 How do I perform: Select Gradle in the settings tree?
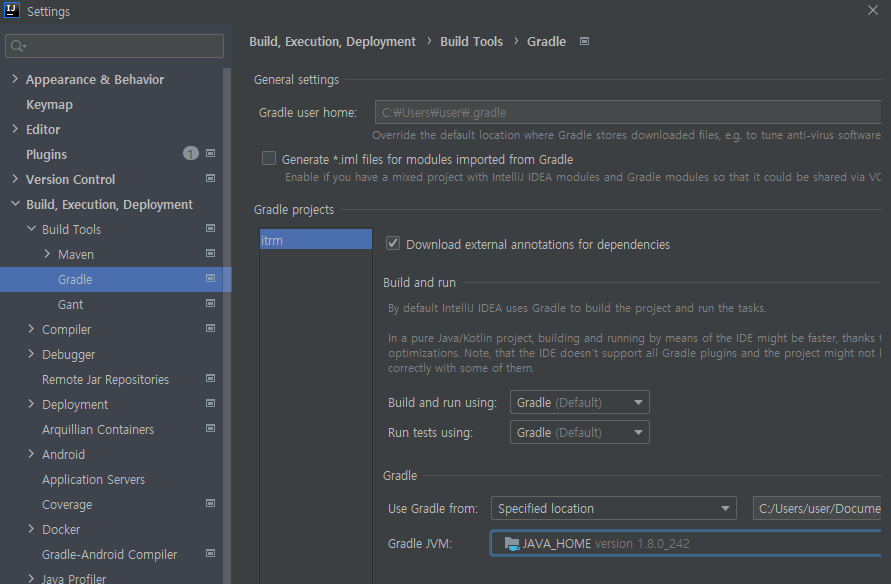[x=75, y=280]
